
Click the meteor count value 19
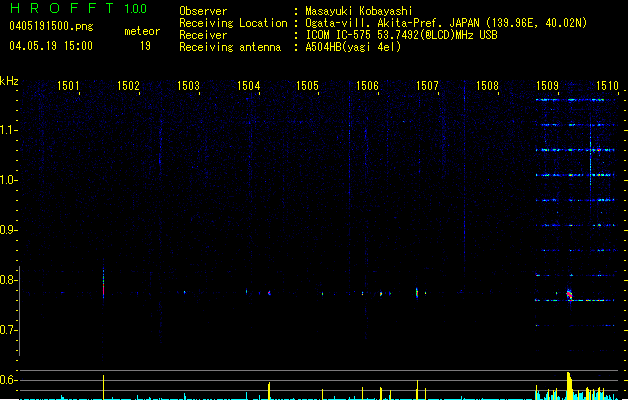coord(145,46)
